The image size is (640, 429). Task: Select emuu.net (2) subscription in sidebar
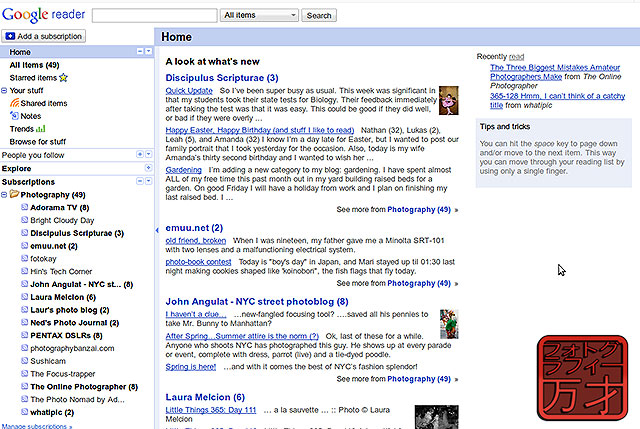(53, 246)
